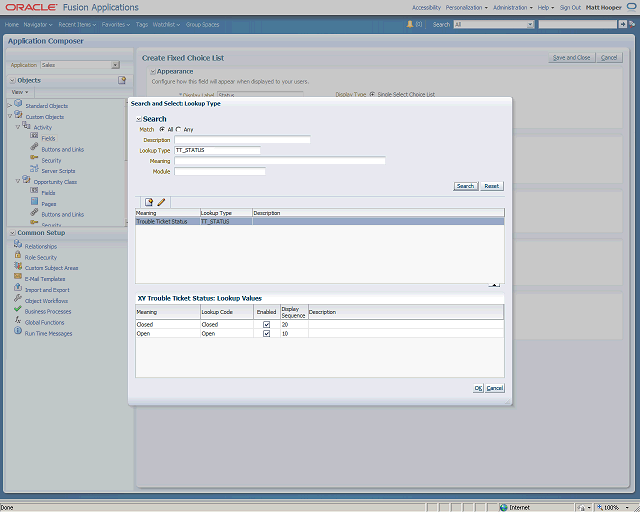Click the Pages icon under Opportunity Class

[34, 201]
